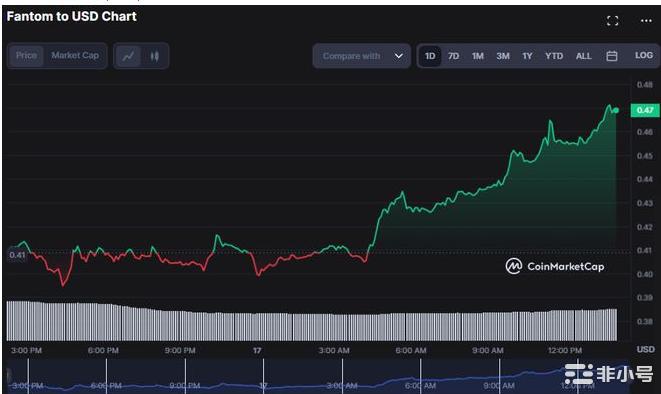Toggle LOG scale
The width and height of the screenshot is (661, 394).
pos(644,55)
